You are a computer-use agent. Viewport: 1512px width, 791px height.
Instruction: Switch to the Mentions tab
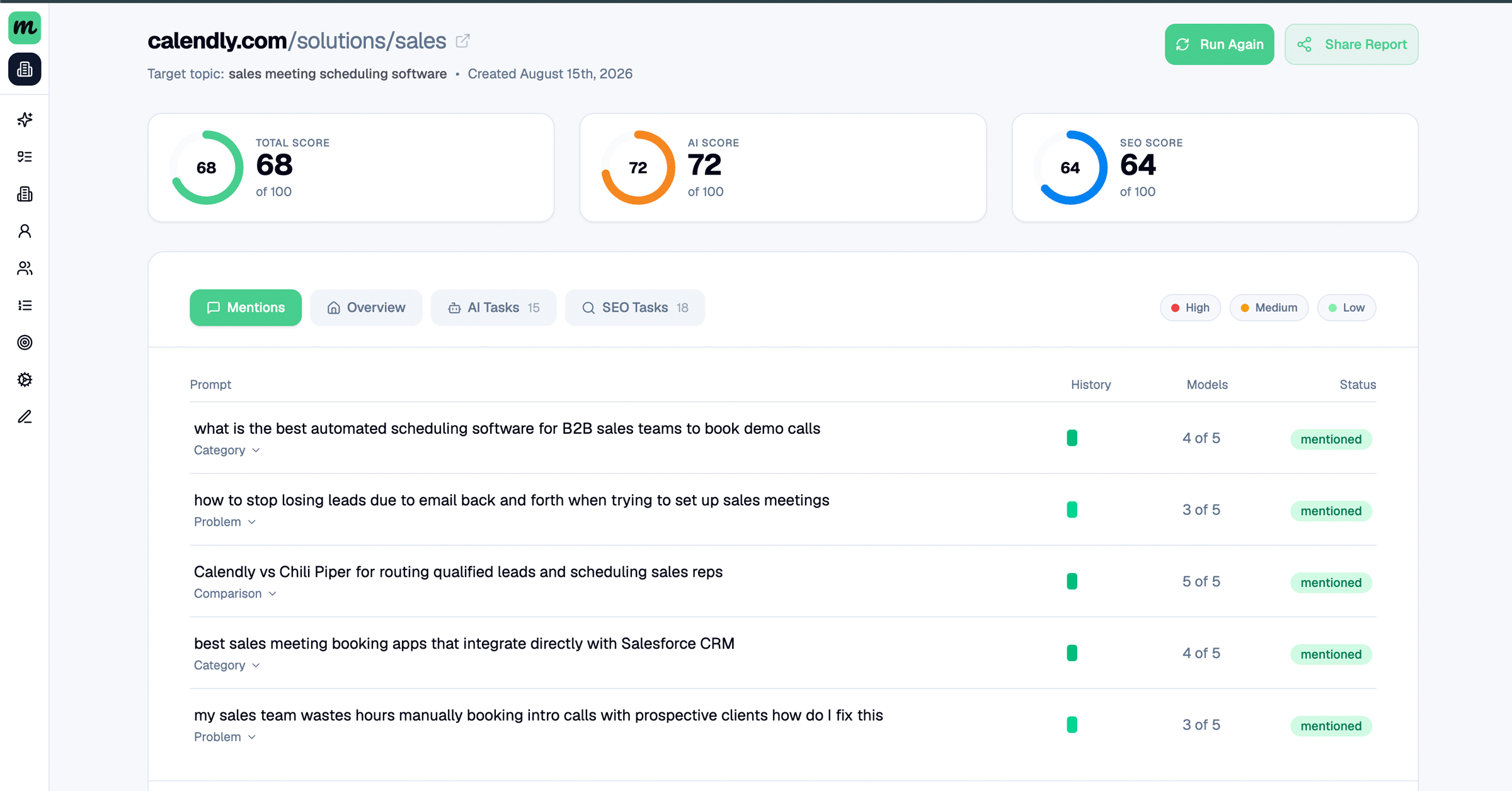[x=246, y=308]
